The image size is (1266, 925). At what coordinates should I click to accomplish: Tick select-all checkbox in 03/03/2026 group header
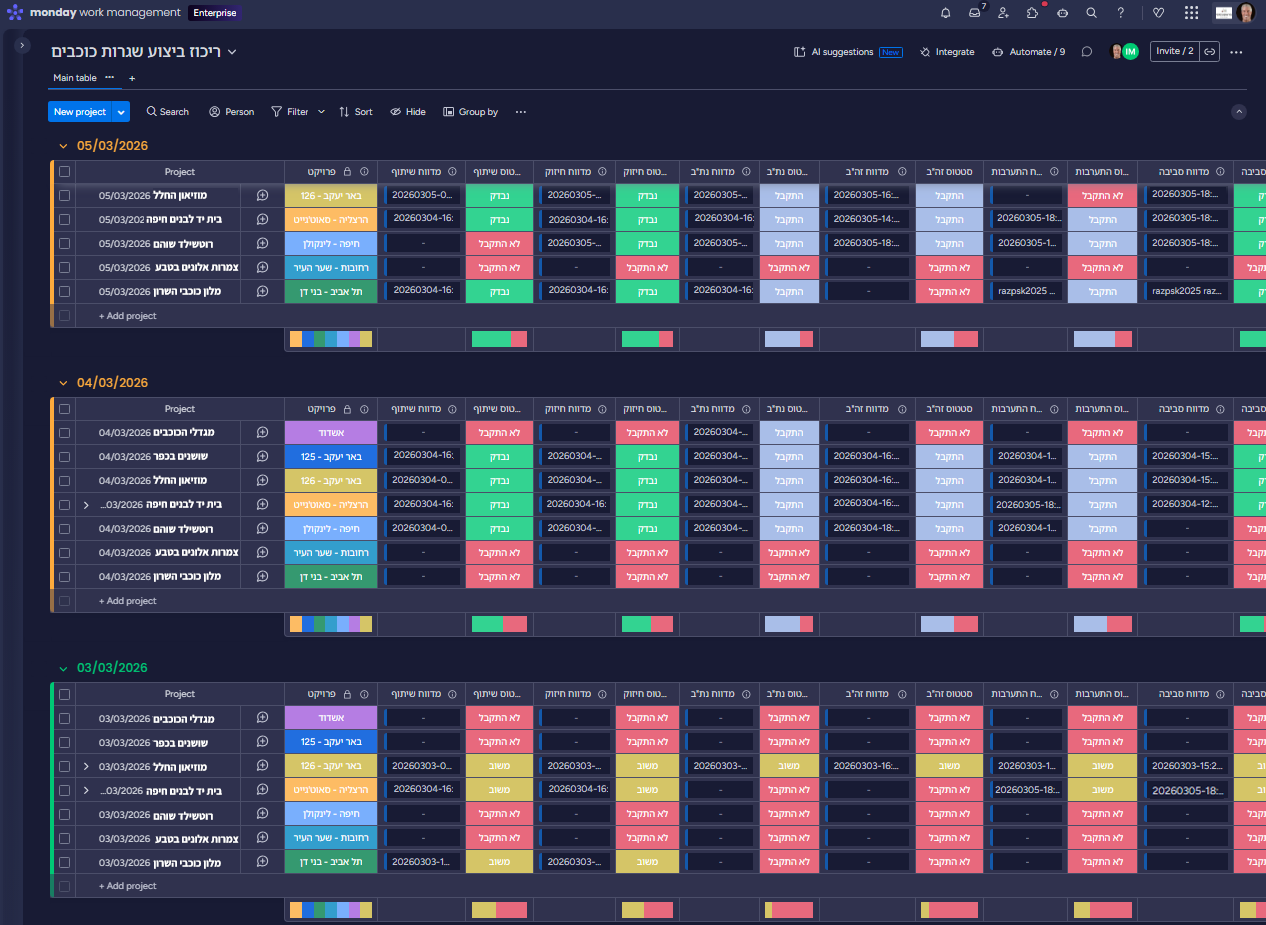[x=64, y=694]
